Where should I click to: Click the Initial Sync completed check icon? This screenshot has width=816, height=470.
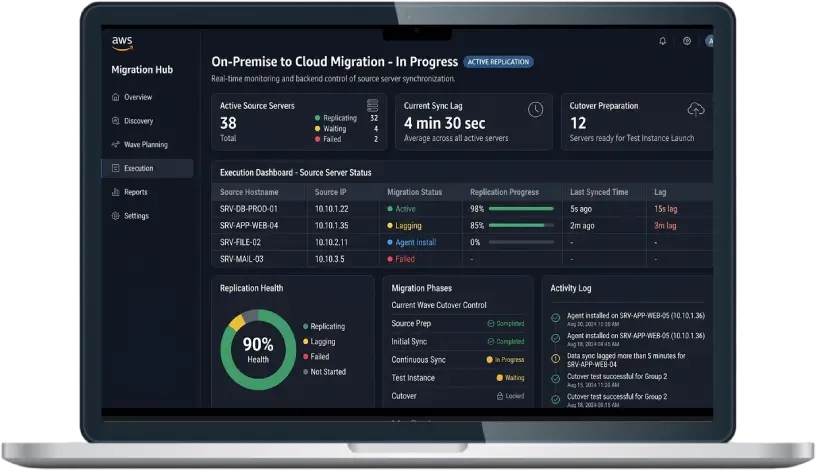pyautogui.click(x=490, y=341)
